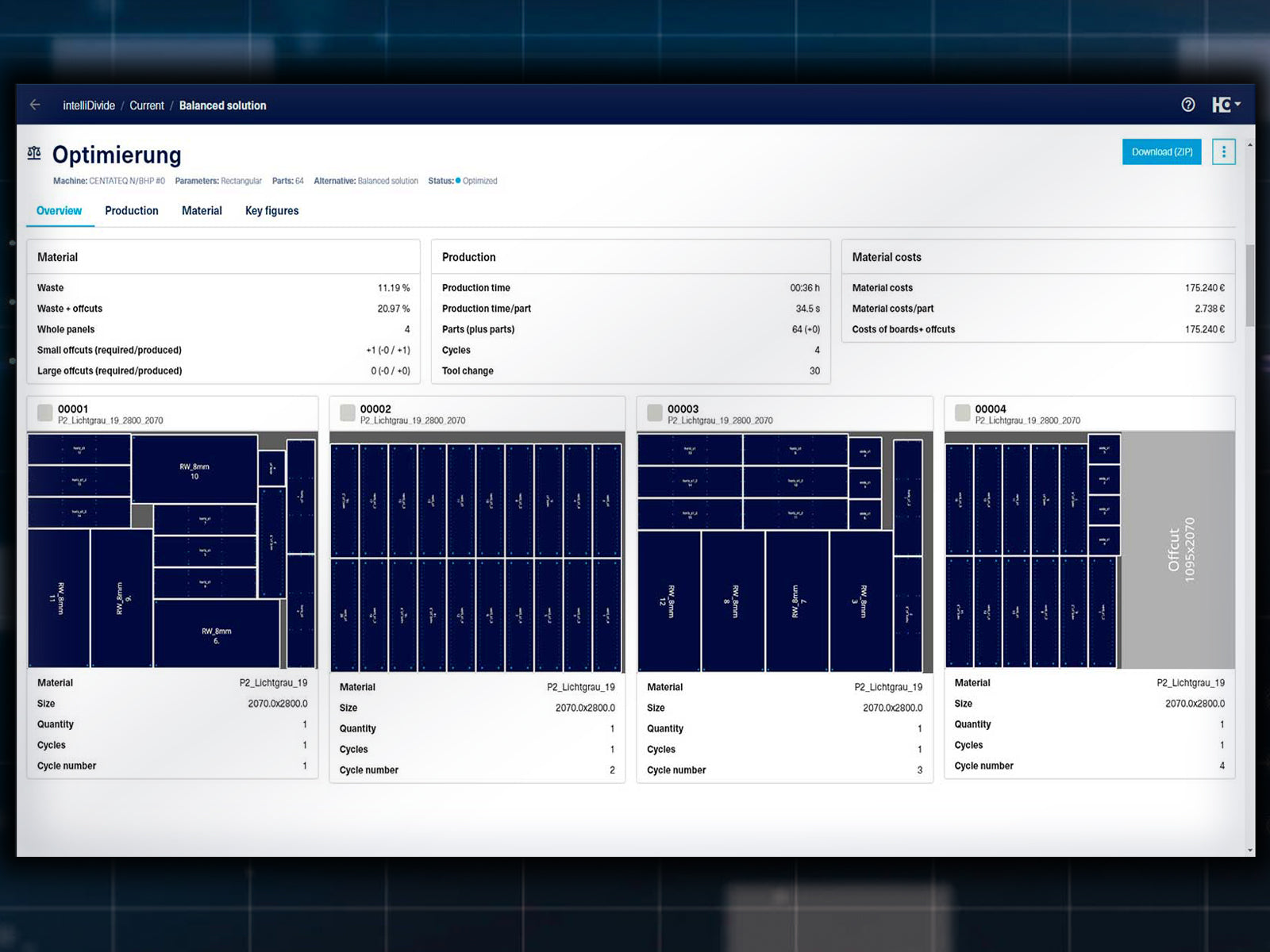Click color swatch of pattern 00004
This screenshot has height=952, width=1270.
[962, 413]
